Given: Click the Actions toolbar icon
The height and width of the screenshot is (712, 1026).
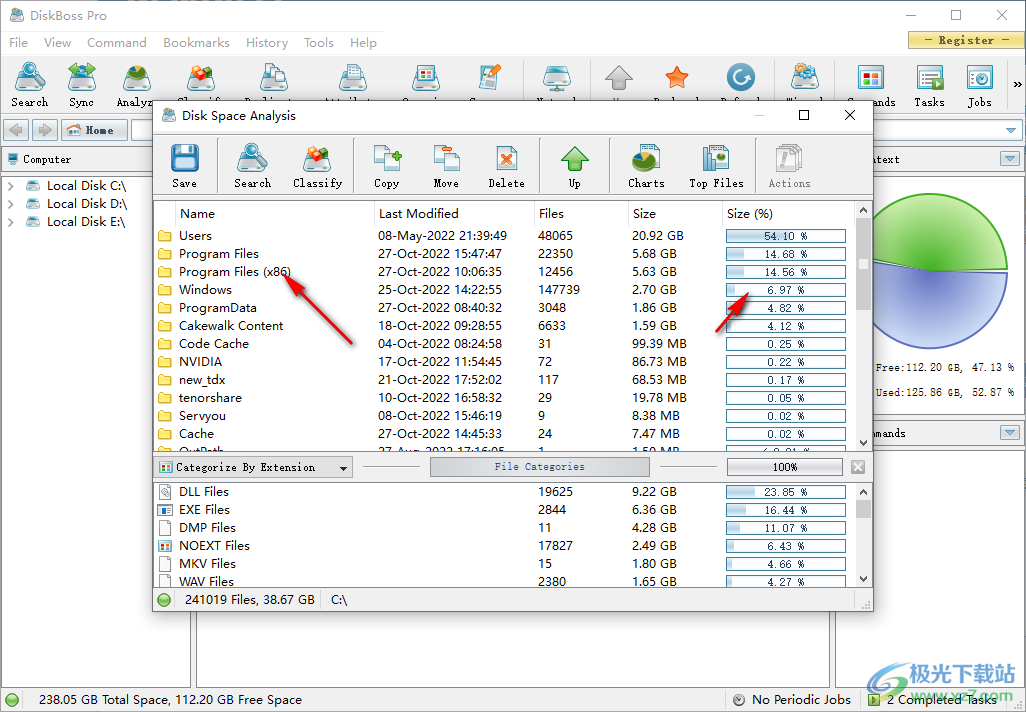Looking at the screenshot, I should (789, 166).
